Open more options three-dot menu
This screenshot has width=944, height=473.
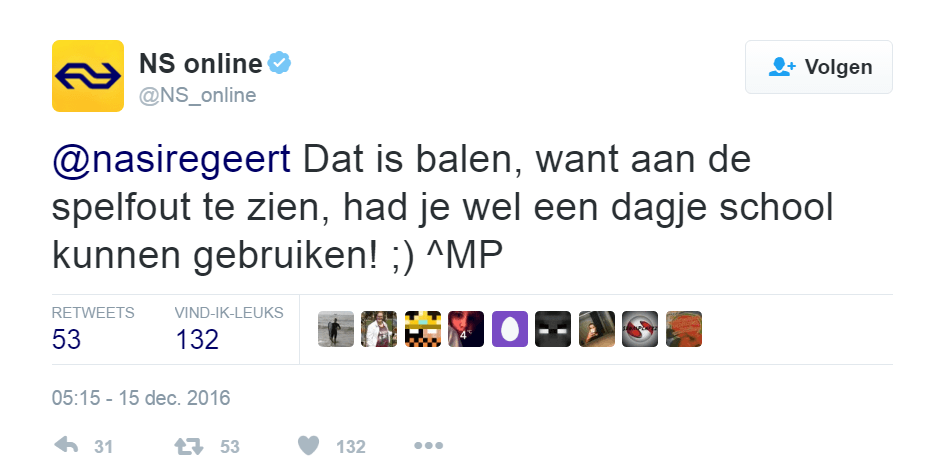pos(427,446)
